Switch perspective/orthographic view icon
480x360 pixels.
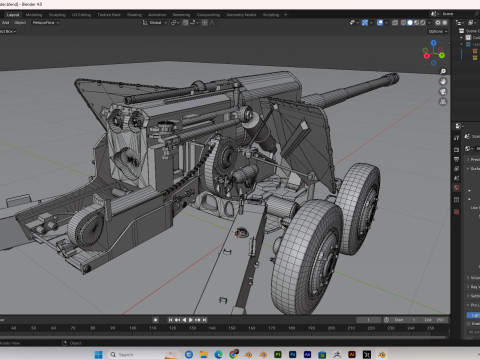[443, 102]
